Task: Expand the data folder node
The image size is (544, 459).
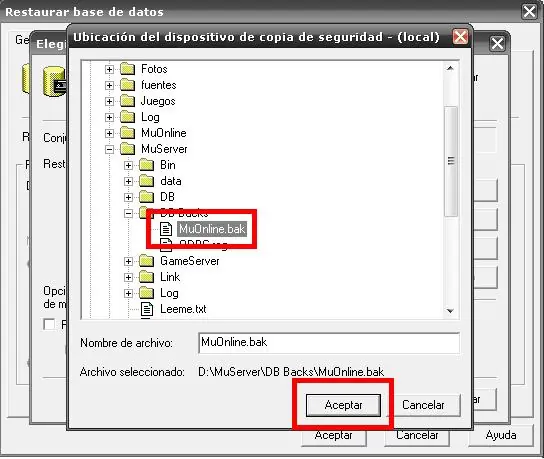Action: 128,181
